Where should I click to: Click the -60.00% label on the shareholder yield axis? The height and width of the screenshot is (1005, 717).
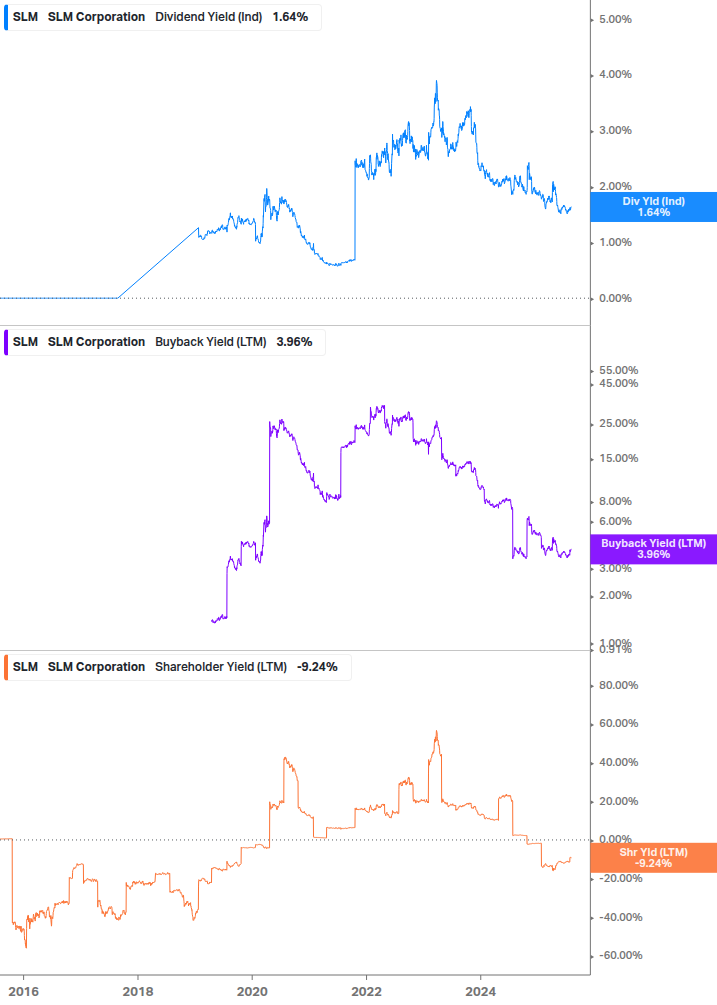pos(620,956)
